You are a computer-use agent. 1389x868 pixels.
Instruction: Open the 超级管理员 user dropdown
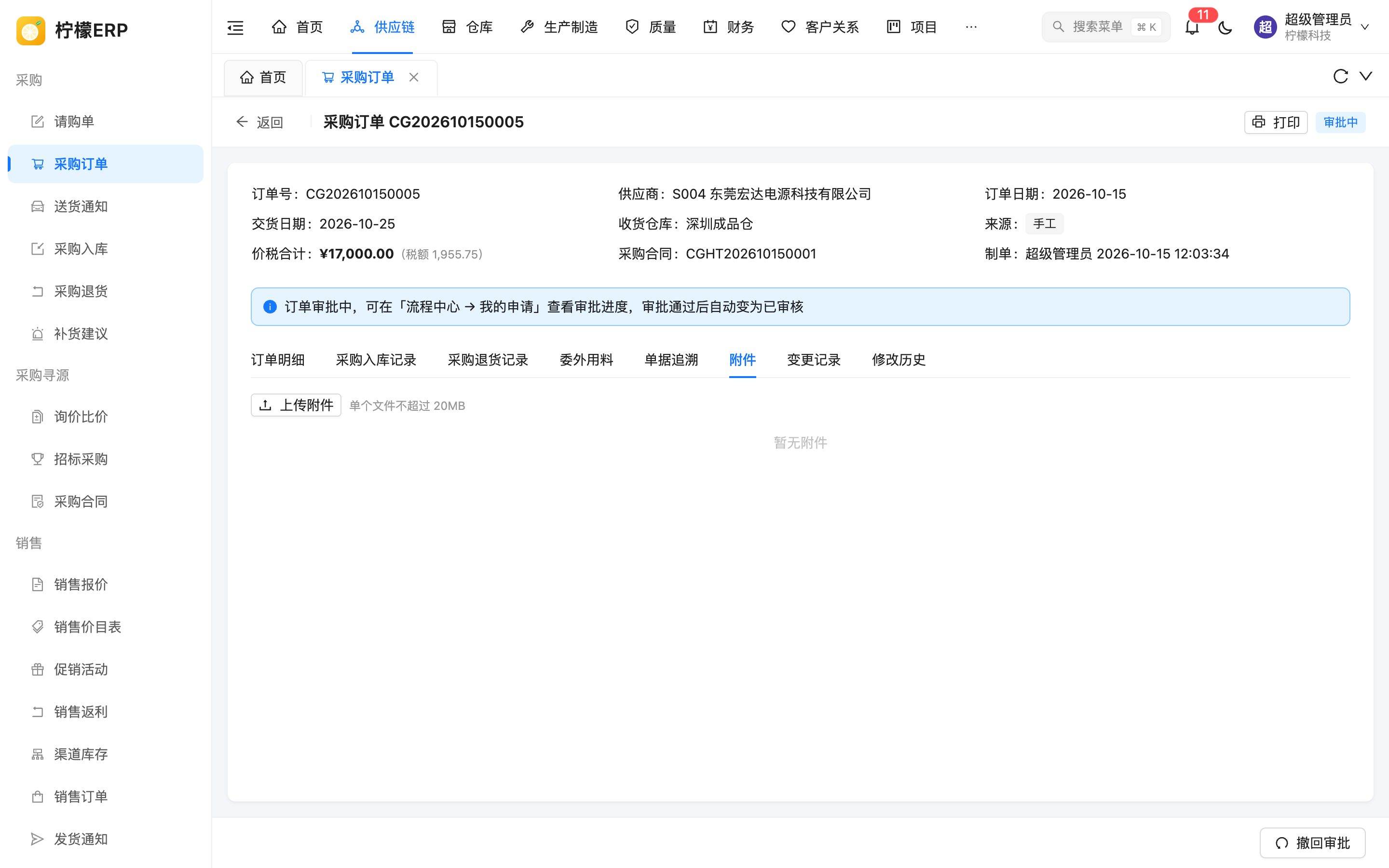click(x=1313, y=27)
